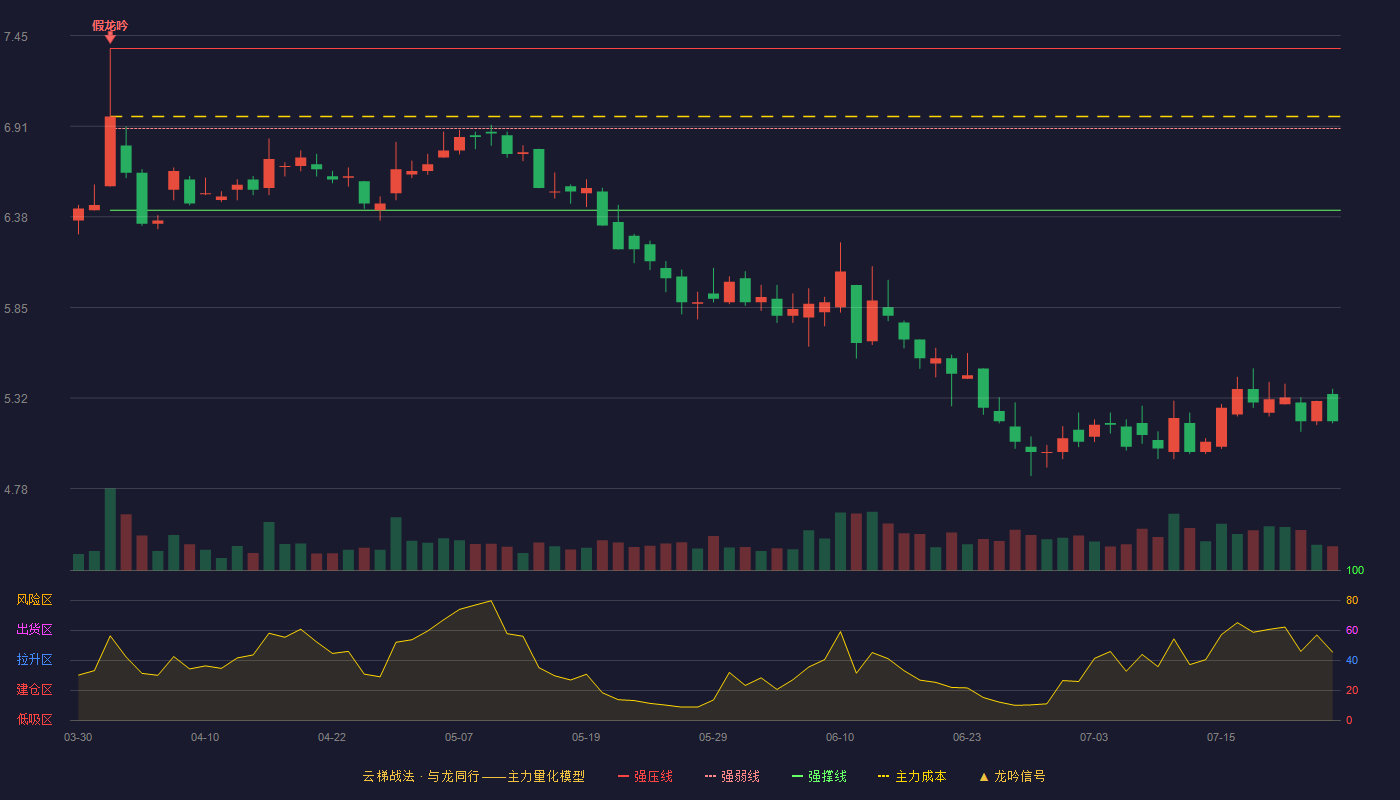Click the 建仓区 zone label

[34, 690]
